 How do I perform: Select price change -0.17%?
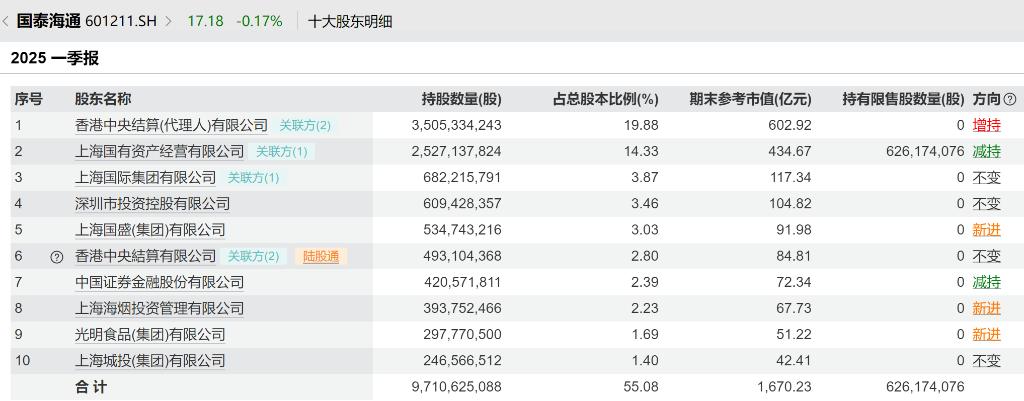click(259, 21)
